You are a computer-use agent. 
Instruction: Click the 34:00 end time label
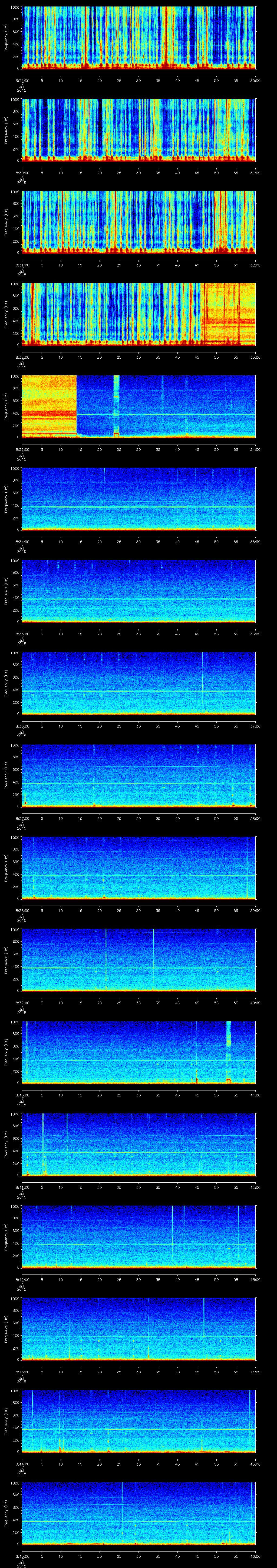(x=256, y=449)
